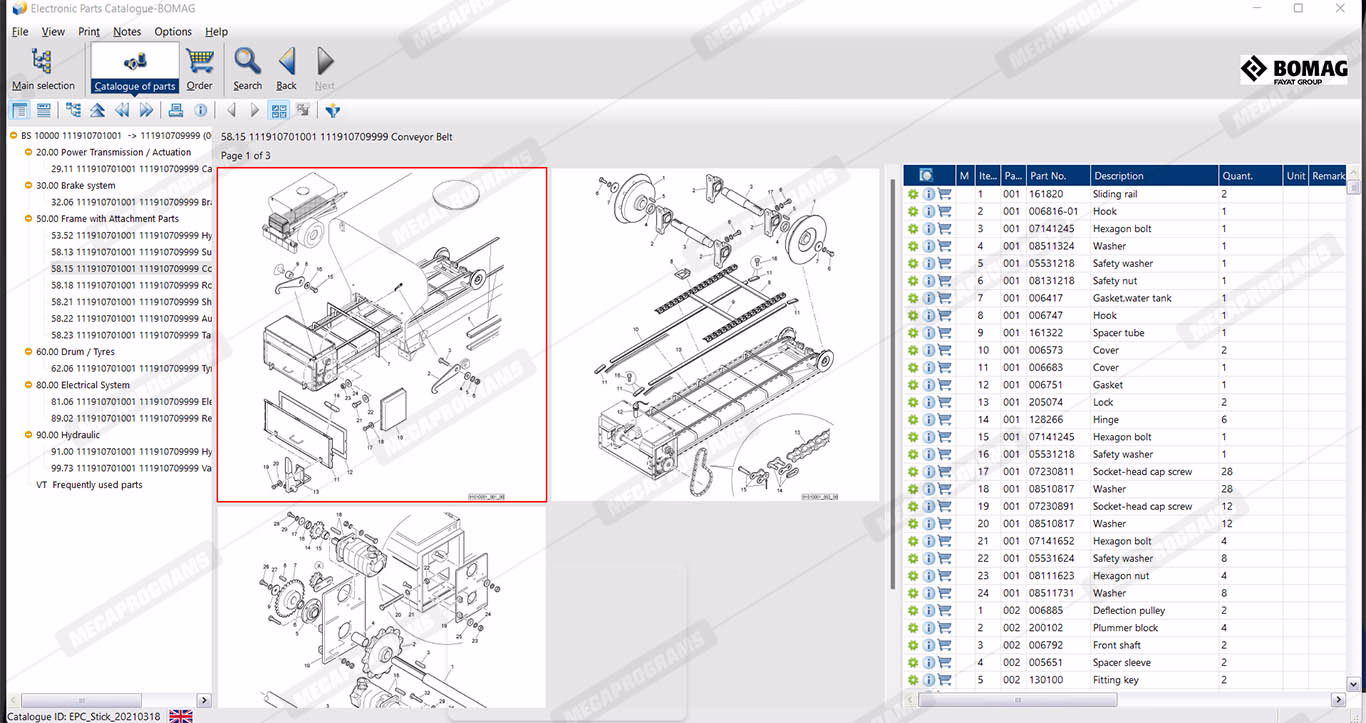Image resolution: width=1366 pixels, height=723 pixels.
Task: Collapse the 50.00 Frame with Attachment Parts node
Action: tap(28, 219)
